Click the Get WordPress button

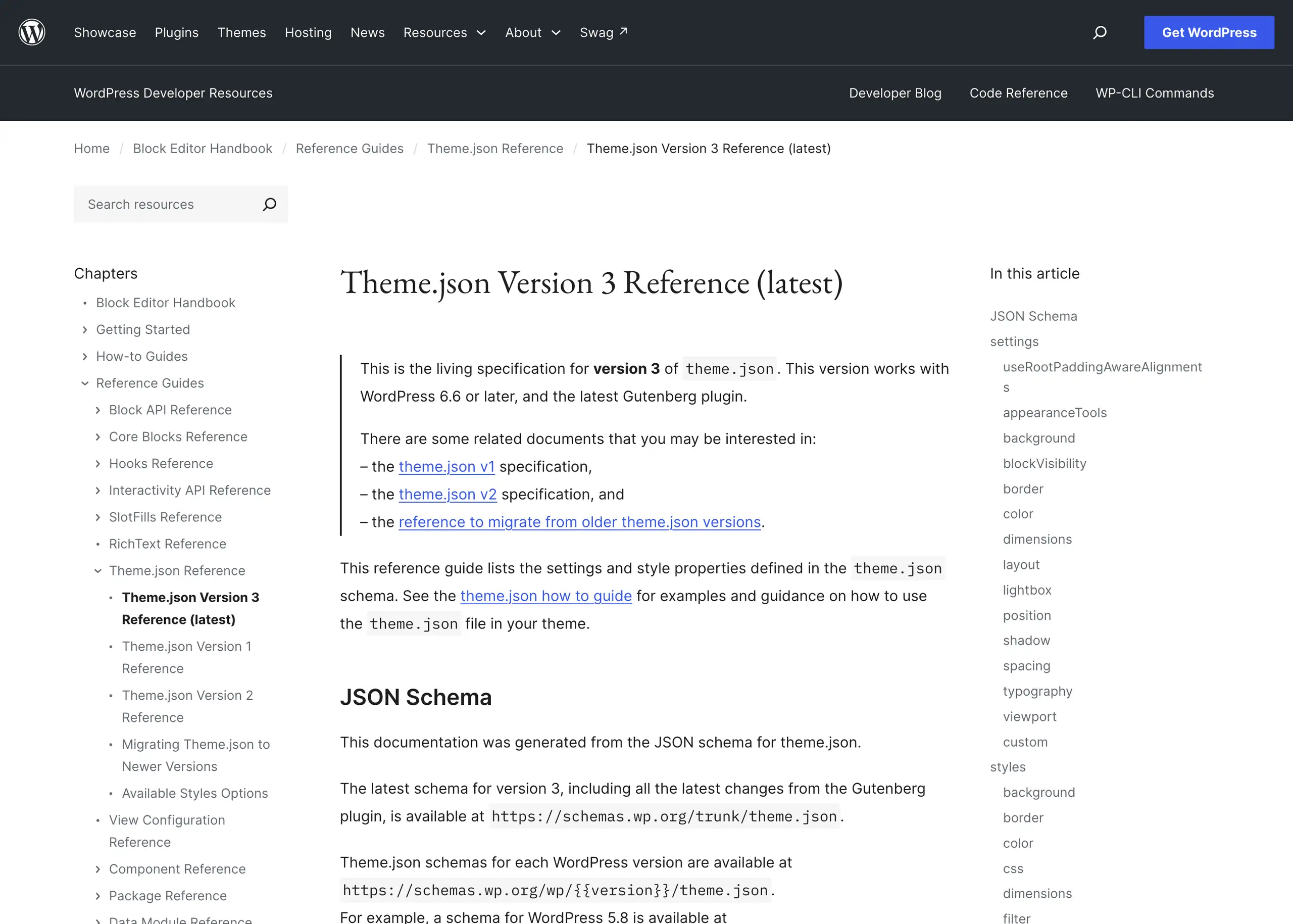tap(1209, 32)
